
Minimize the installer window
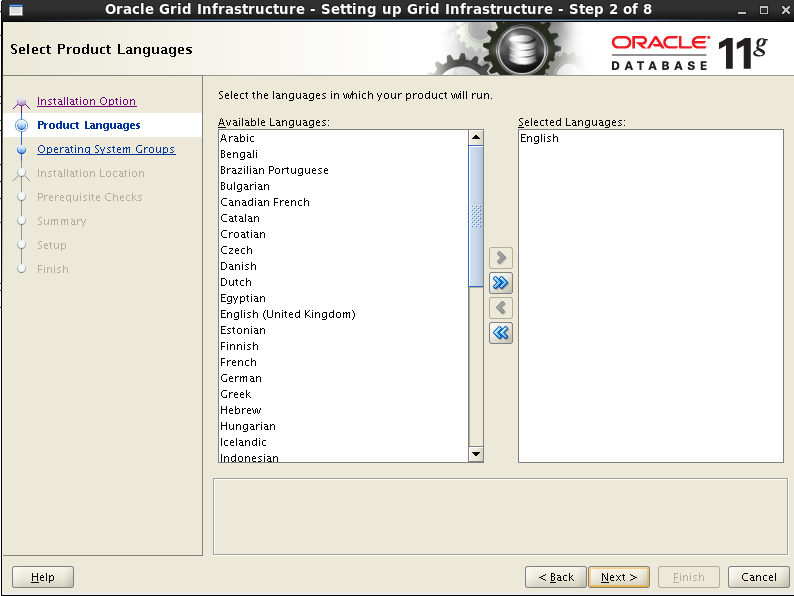click(x=742, y=10)
